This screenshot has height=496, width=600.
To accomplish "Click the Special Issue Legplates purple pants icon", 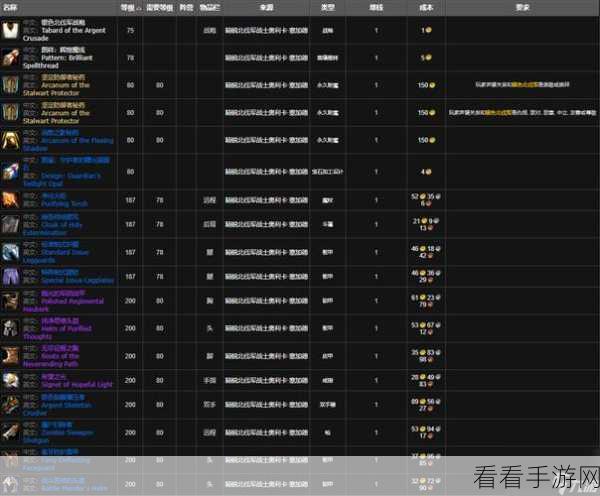I will (x=10, y=276).
